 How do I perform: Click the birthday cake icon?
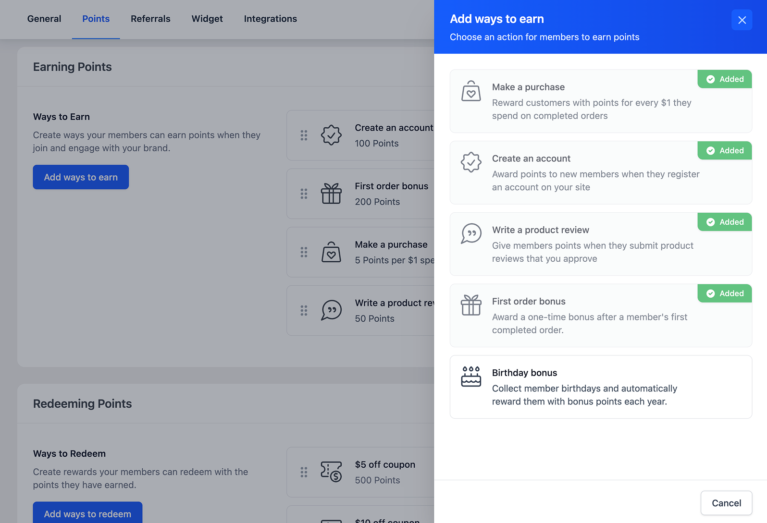471,377
